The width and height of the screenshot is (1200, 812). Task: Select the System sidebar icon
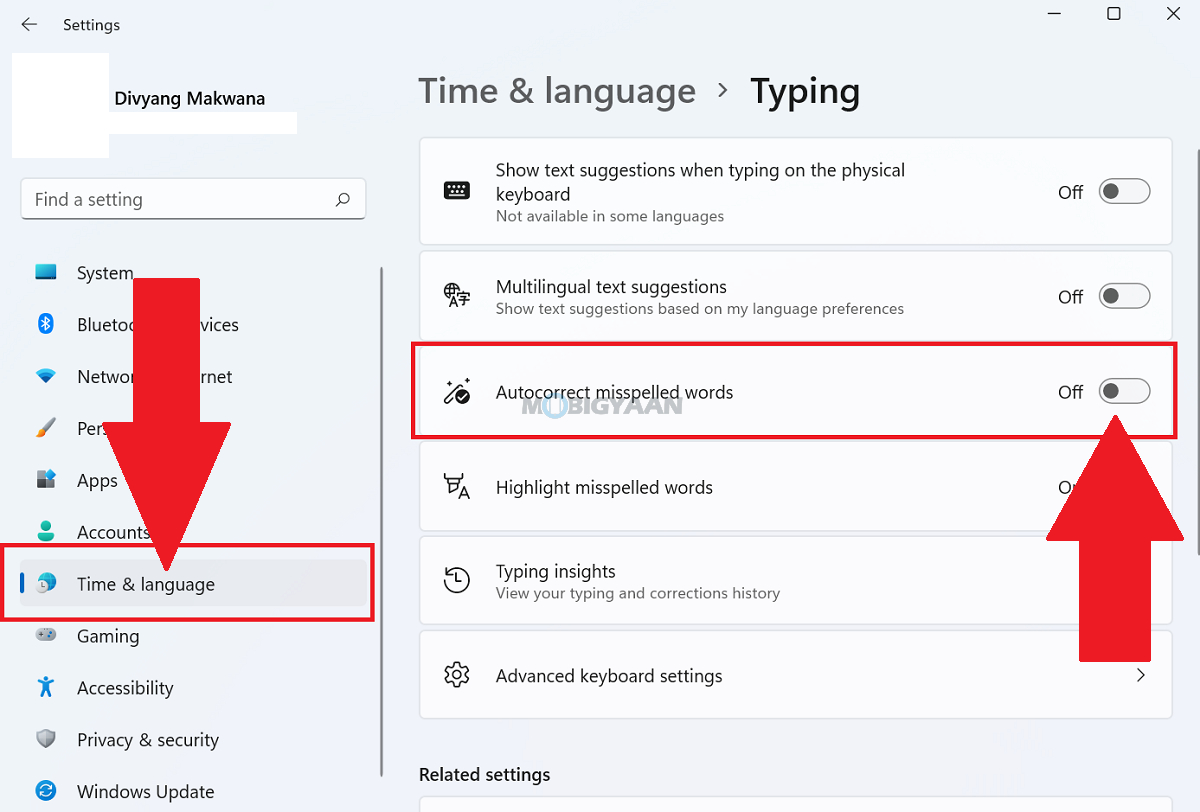(x=46, y=272)
